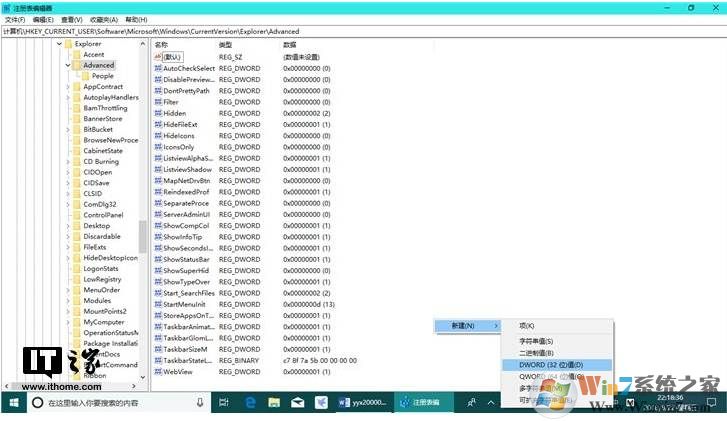The height and width of the screenshot is (421, 727).
Task: Click the microphone icon in the search box
Action: click(200, 402)
